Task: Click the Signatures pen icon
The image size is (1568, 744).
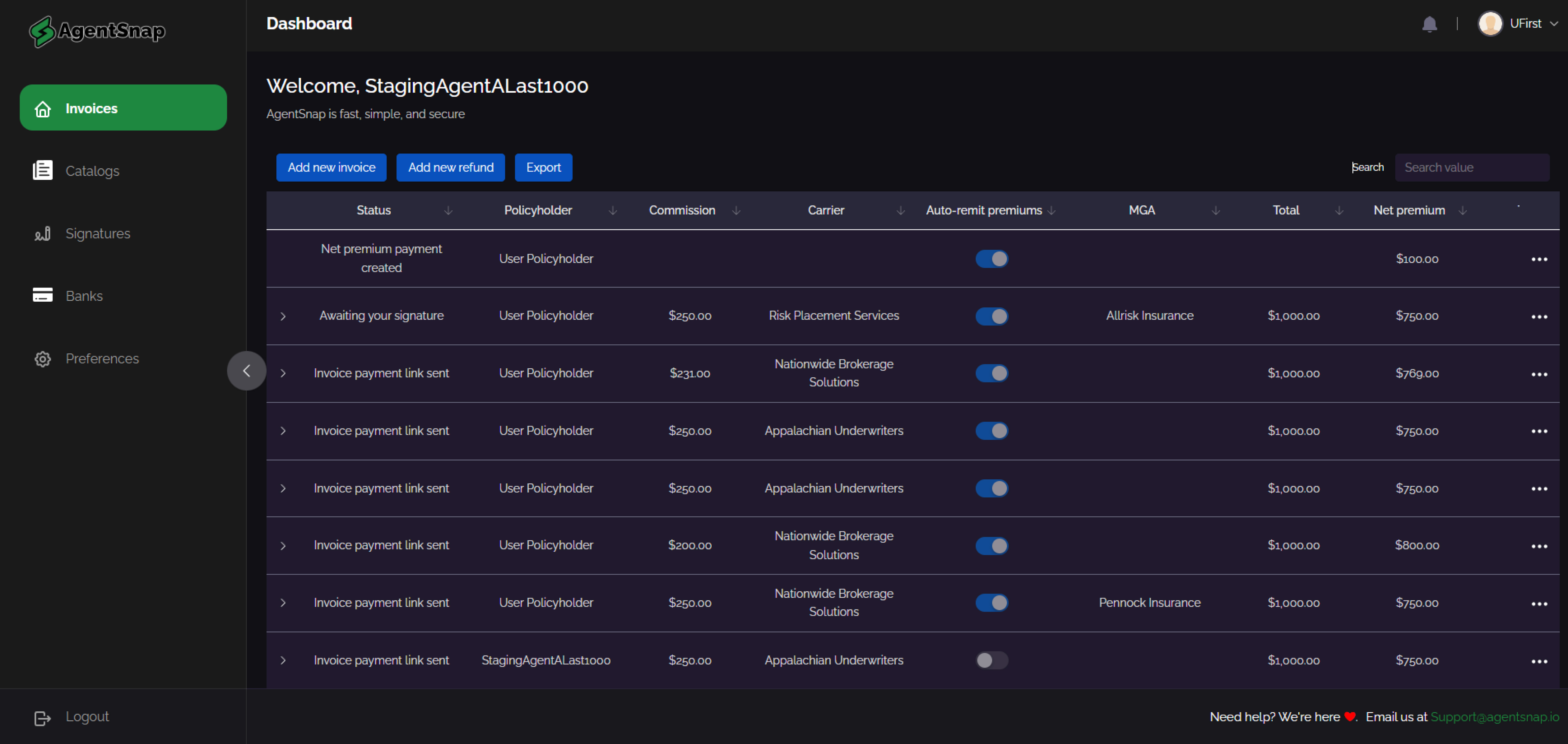Action: click(43, 233)
